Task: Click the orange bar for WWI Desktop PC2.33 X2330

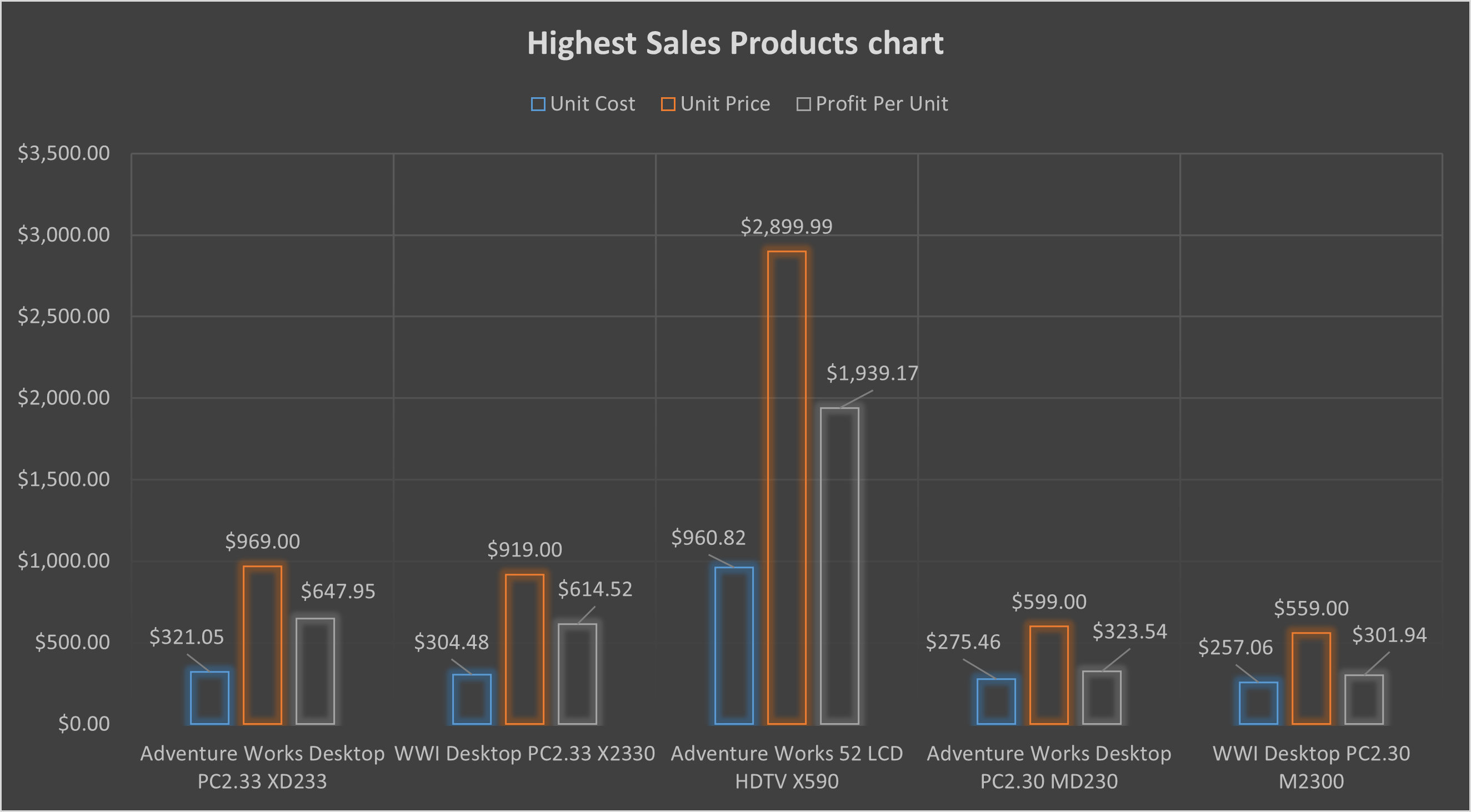Action: [524, 649]
